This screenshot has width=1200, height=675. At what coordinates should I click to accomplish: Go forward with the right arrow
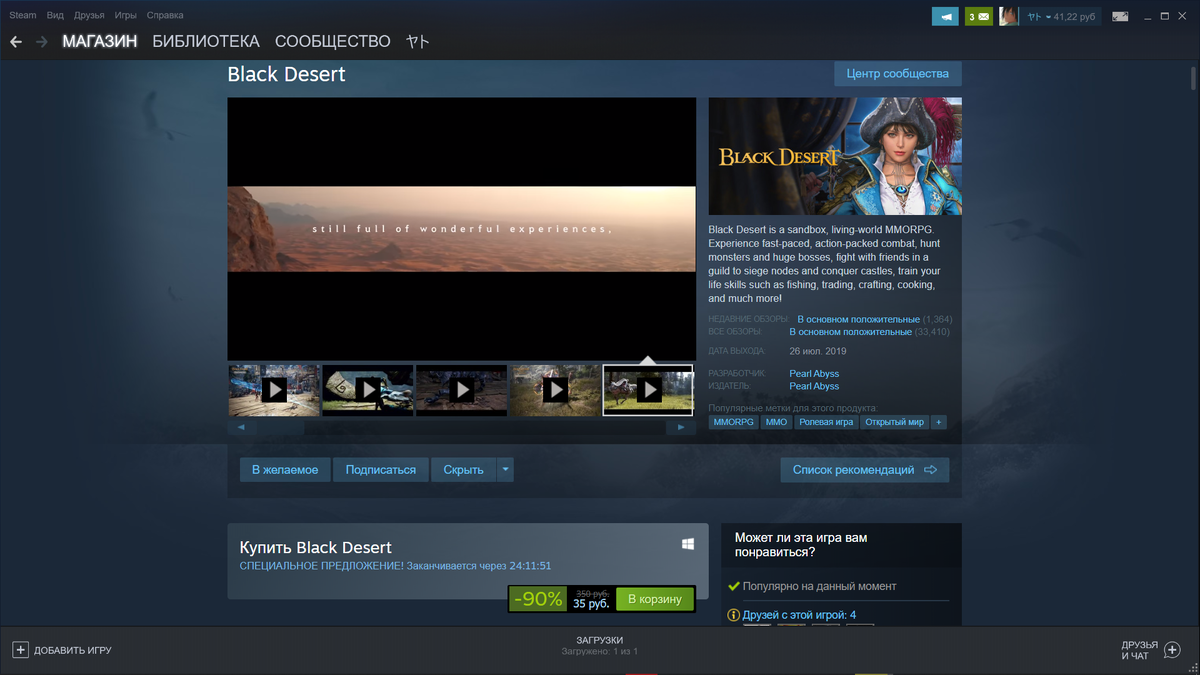click(x=42, y=42)
